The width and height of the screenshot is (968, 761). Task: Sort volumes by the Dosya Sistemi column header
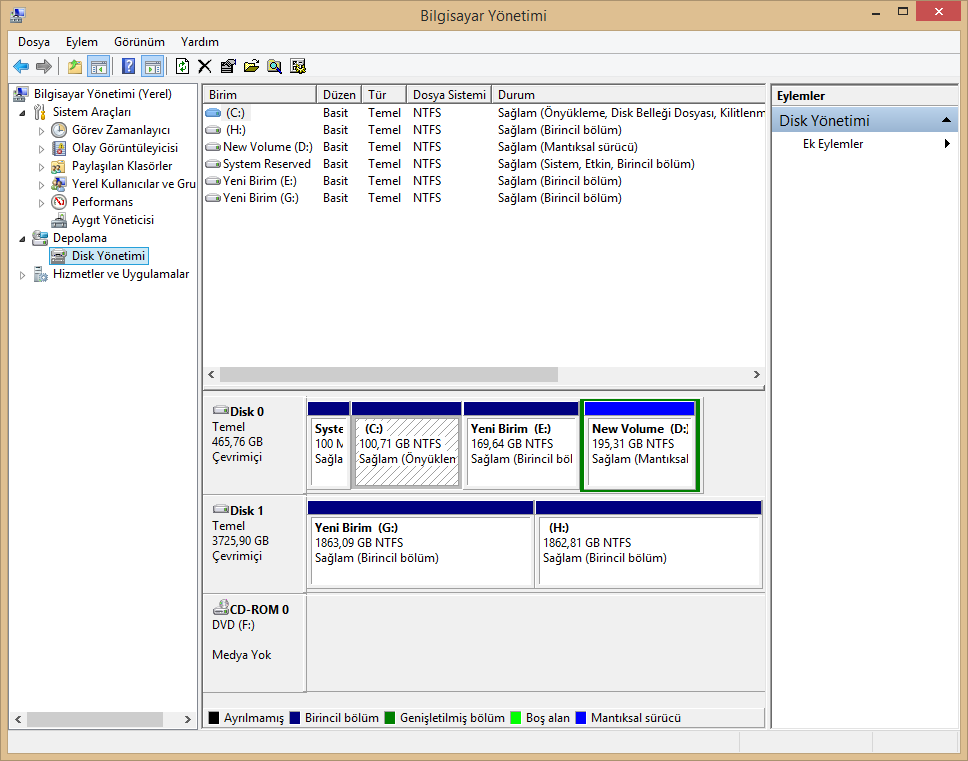449,95
